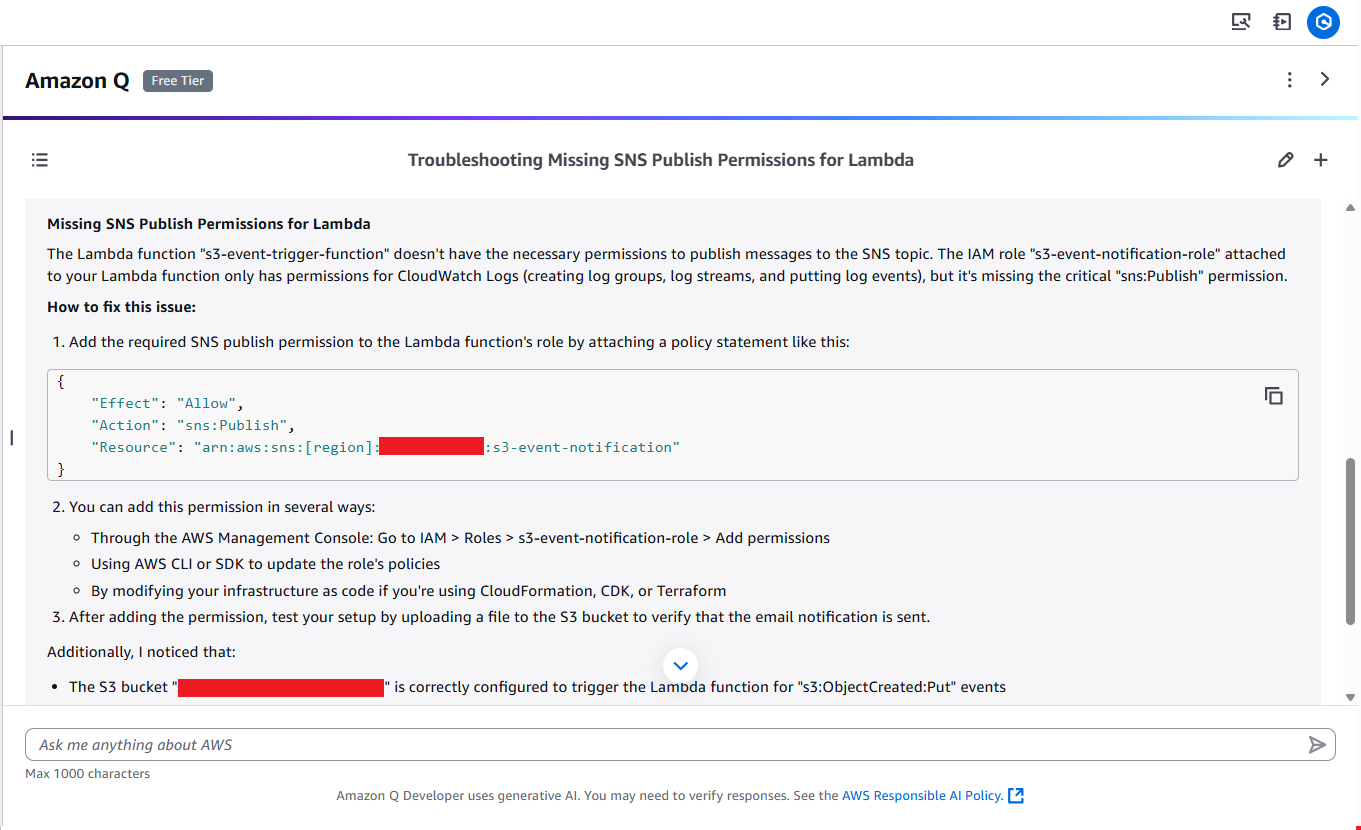Click the "Action": "sns:Publish" code line

coord(193,425)
